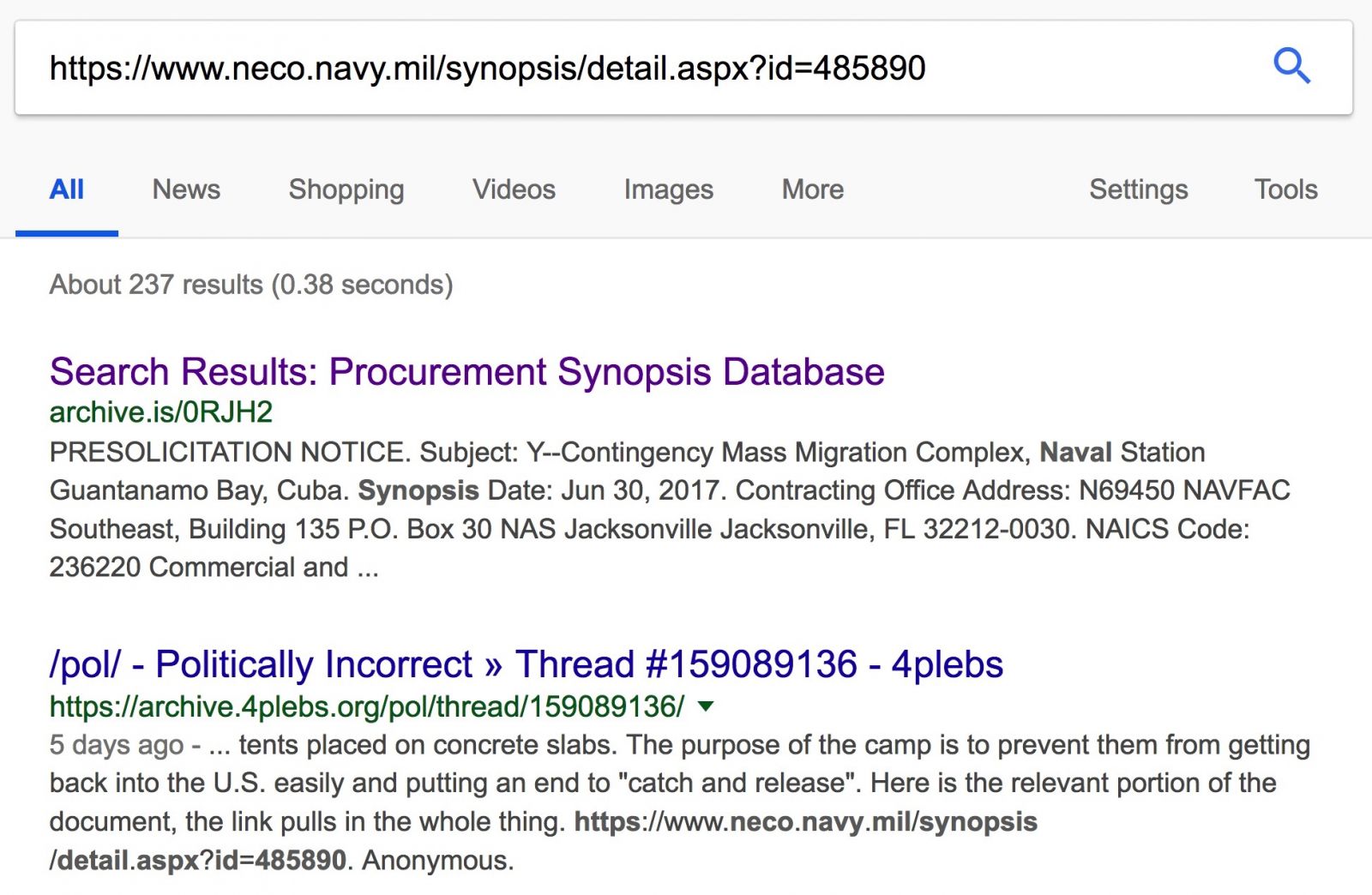1372x895 pixels.
Task: Switch to the Videos tab
Action: coord(514,189)
